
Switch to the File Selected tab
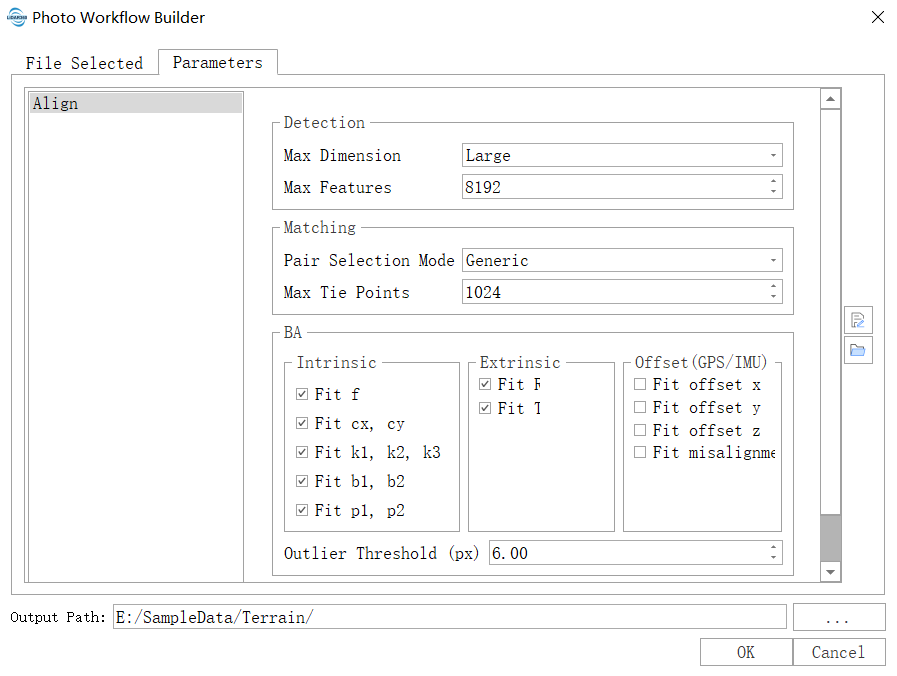(84, 63)
